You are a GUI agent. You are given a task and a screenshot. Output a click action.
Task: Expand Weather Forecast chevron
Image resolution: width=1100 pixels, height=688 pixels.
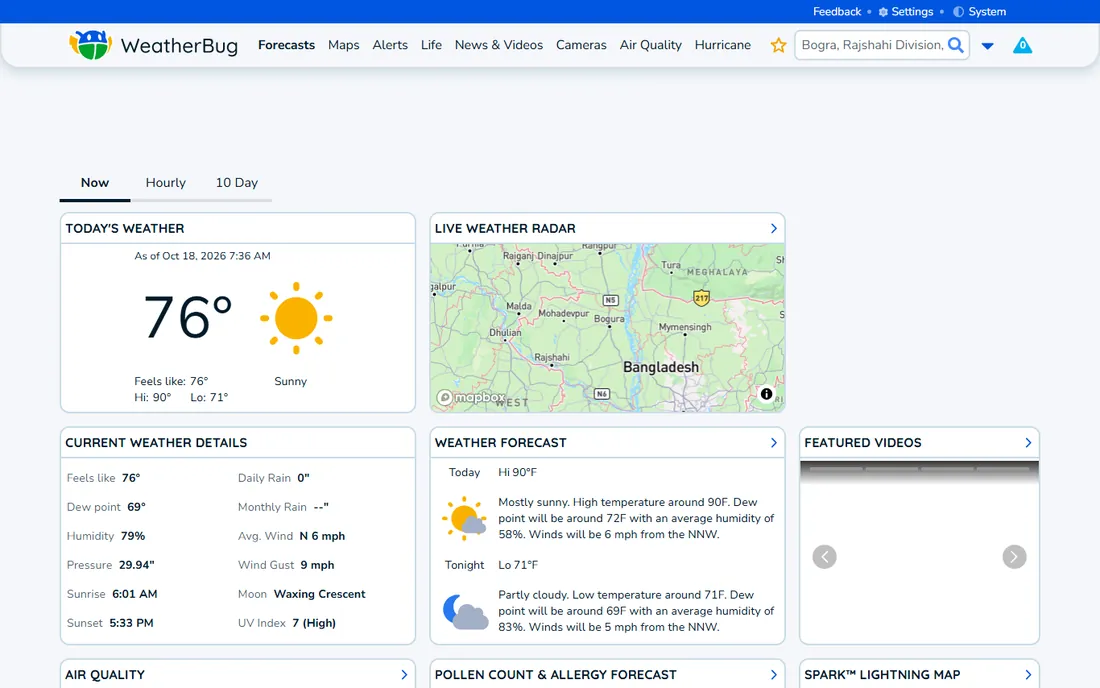coord(773,443)
